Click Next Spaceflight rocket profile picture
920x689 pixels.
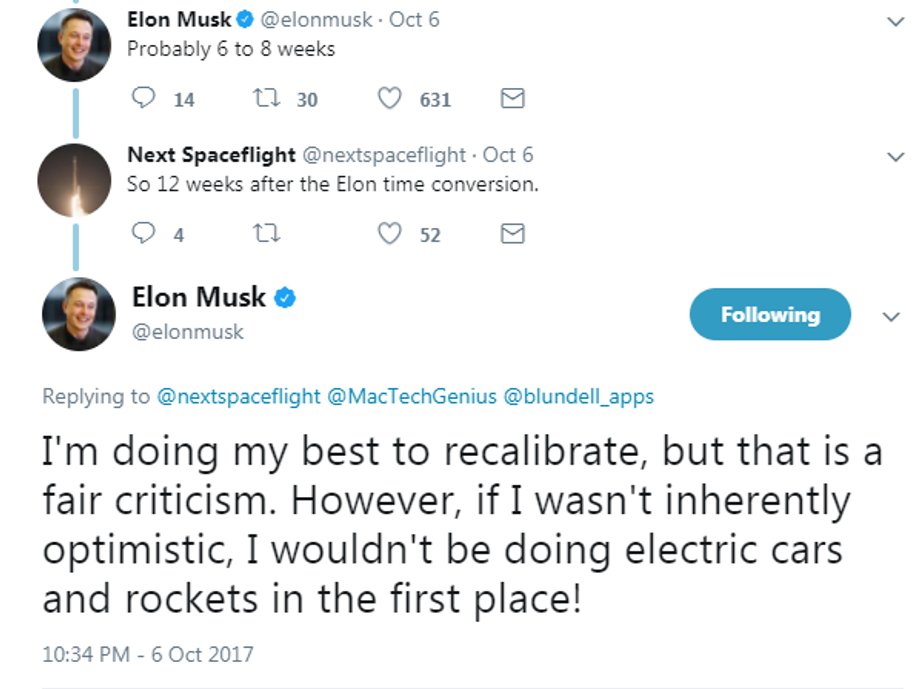[x=75, y=180]
